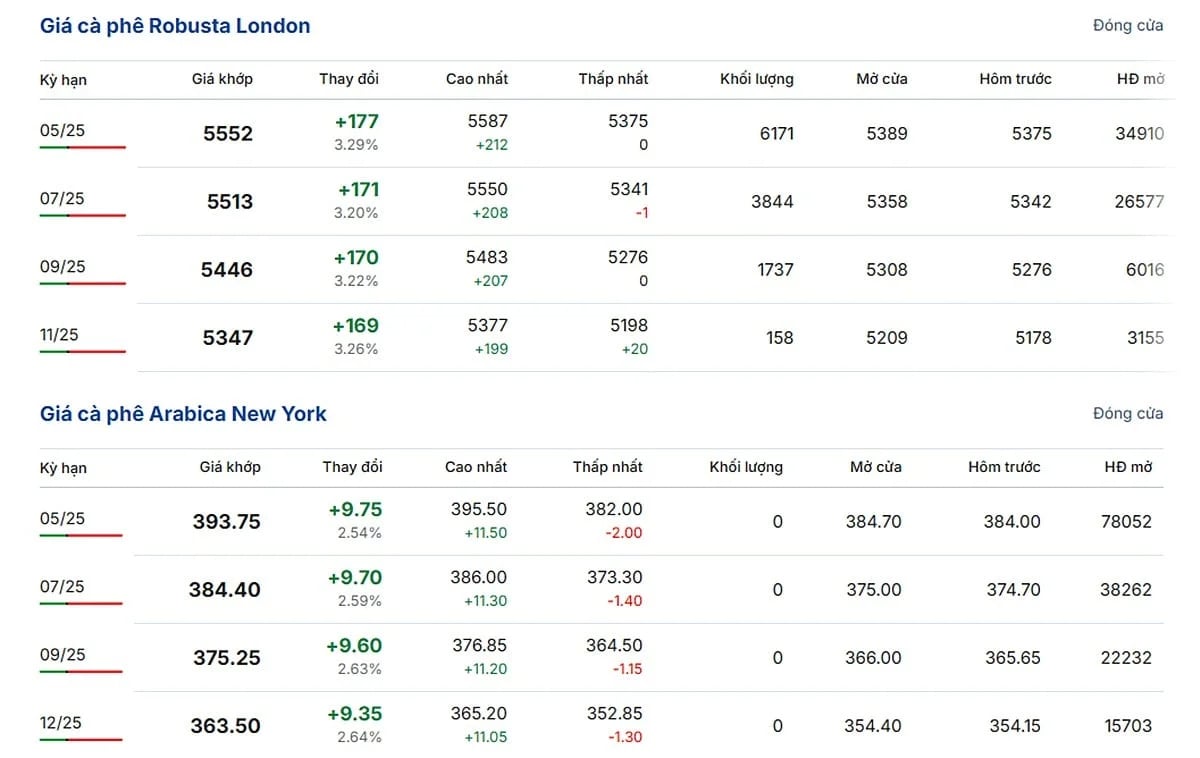Click Arabica opening price 384.70

click(873, 521)
